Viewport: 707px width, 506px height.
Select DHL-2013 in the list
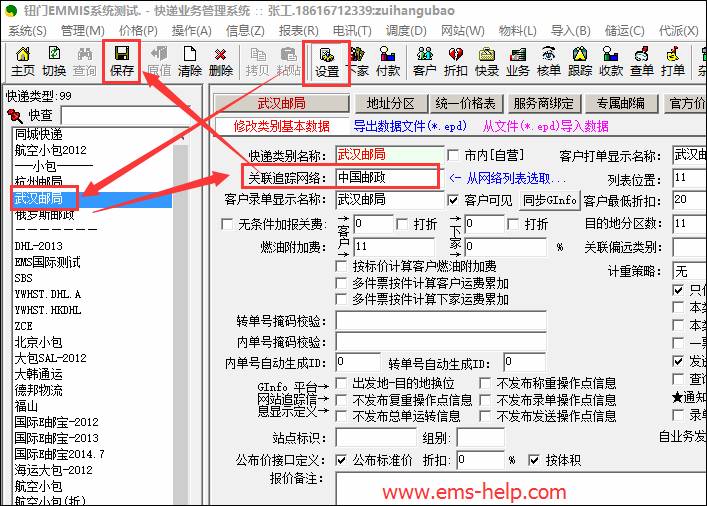[39, 246]
